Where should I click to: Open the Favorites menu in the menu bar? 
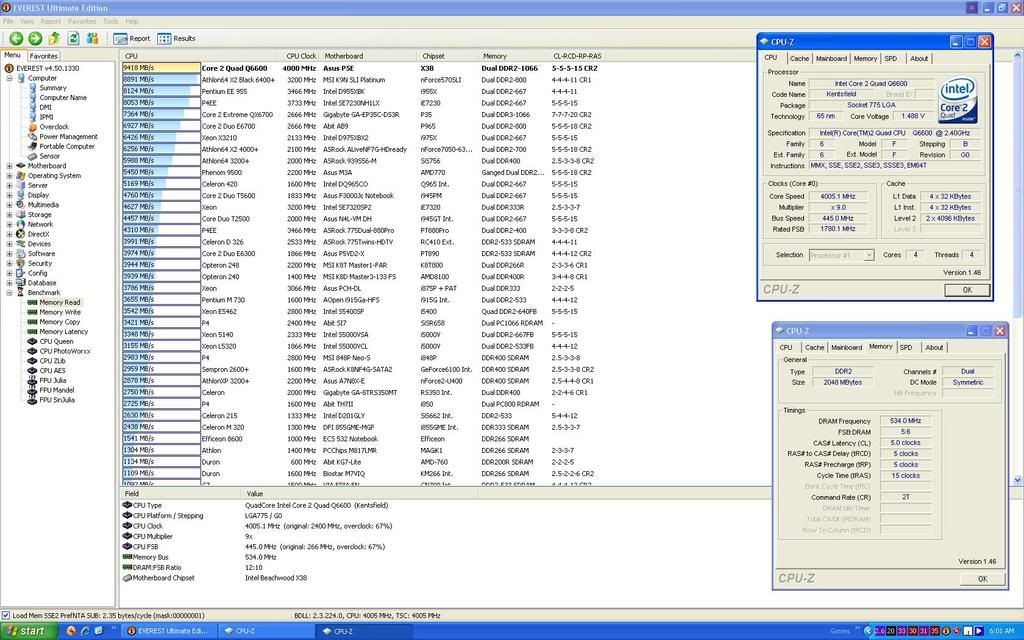pyautogui.click(x=82, y=22)
